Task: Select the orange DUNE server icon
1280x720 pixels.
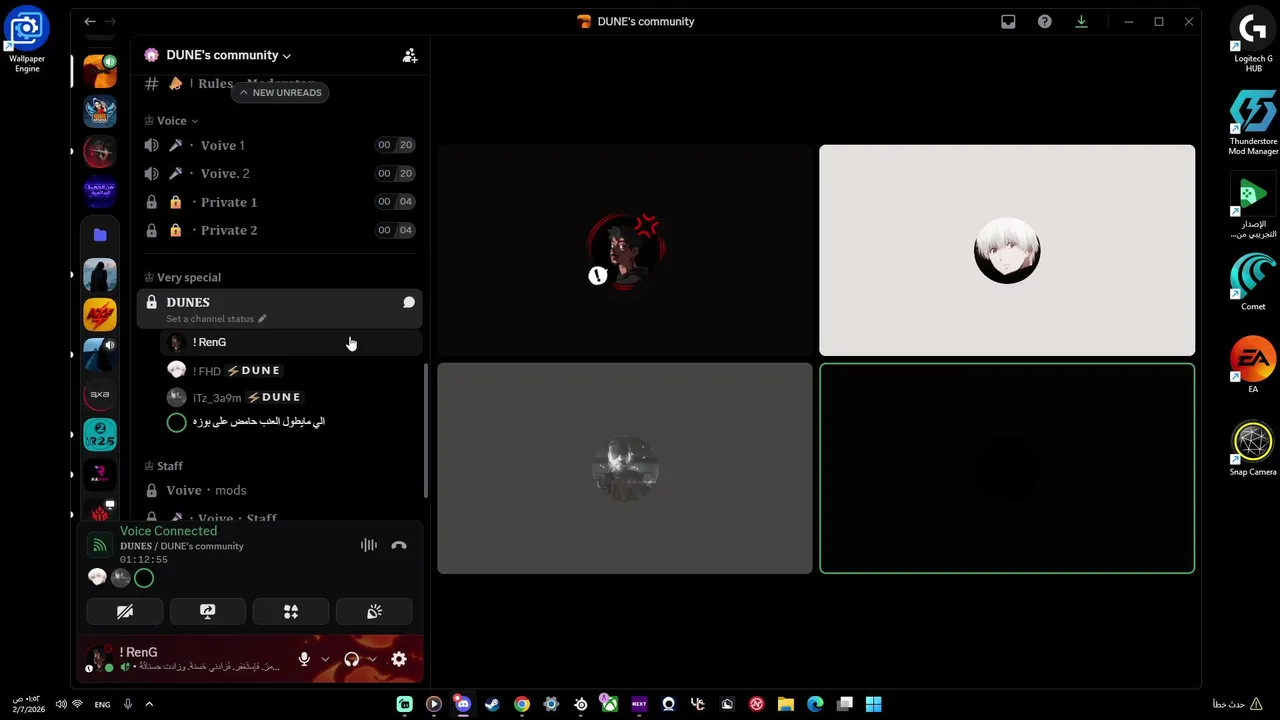Action: tap(100, 71)
